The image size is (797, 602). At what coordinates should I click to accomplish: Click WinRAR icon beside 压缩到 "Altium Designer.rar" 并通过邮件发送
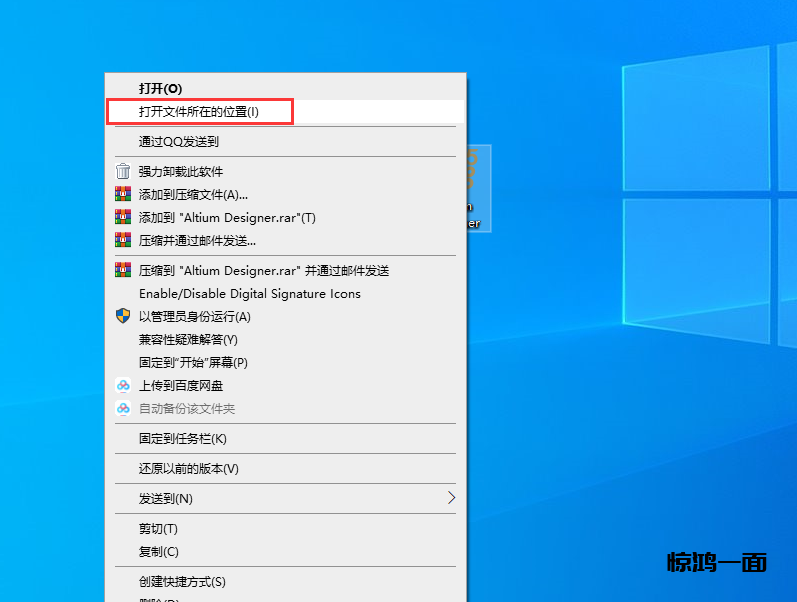[x=123, y=270]
